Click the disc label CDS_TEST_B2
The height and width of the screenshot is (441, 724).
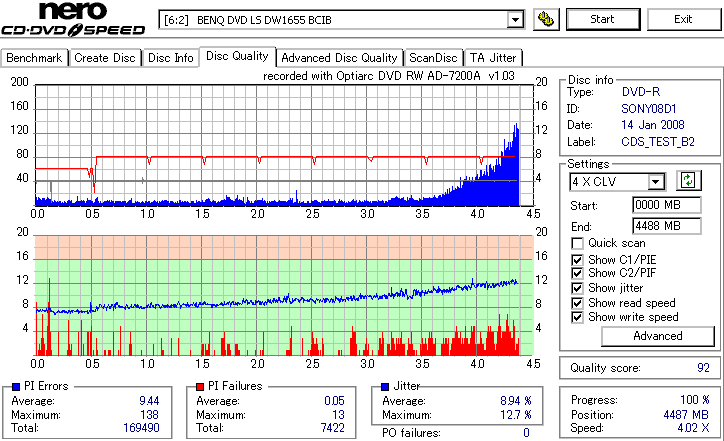(658, 142)
